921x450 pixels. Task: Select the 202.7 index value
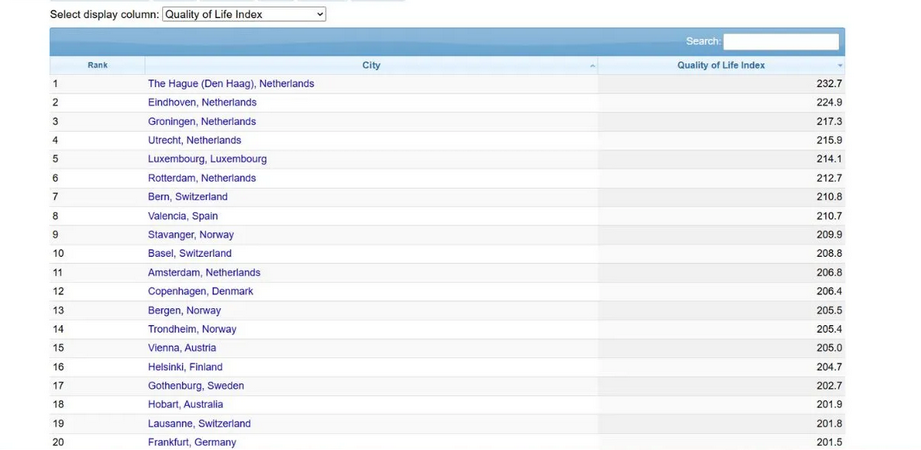[x=829, y=385]
